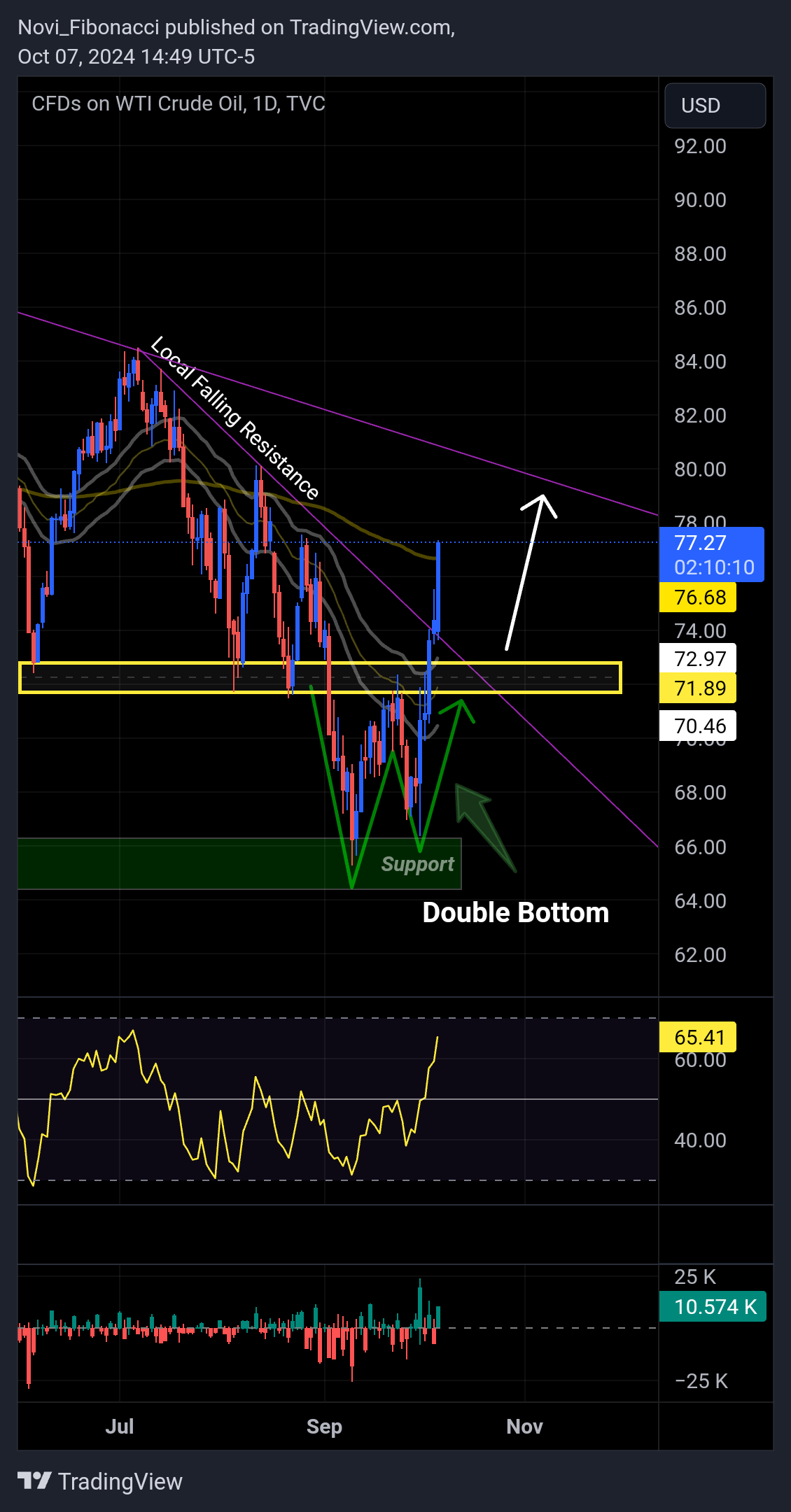The height and width of the screenshot is (1512, 791).
Task: Click the 86.00 price axis label
Action: pos(700,308)
